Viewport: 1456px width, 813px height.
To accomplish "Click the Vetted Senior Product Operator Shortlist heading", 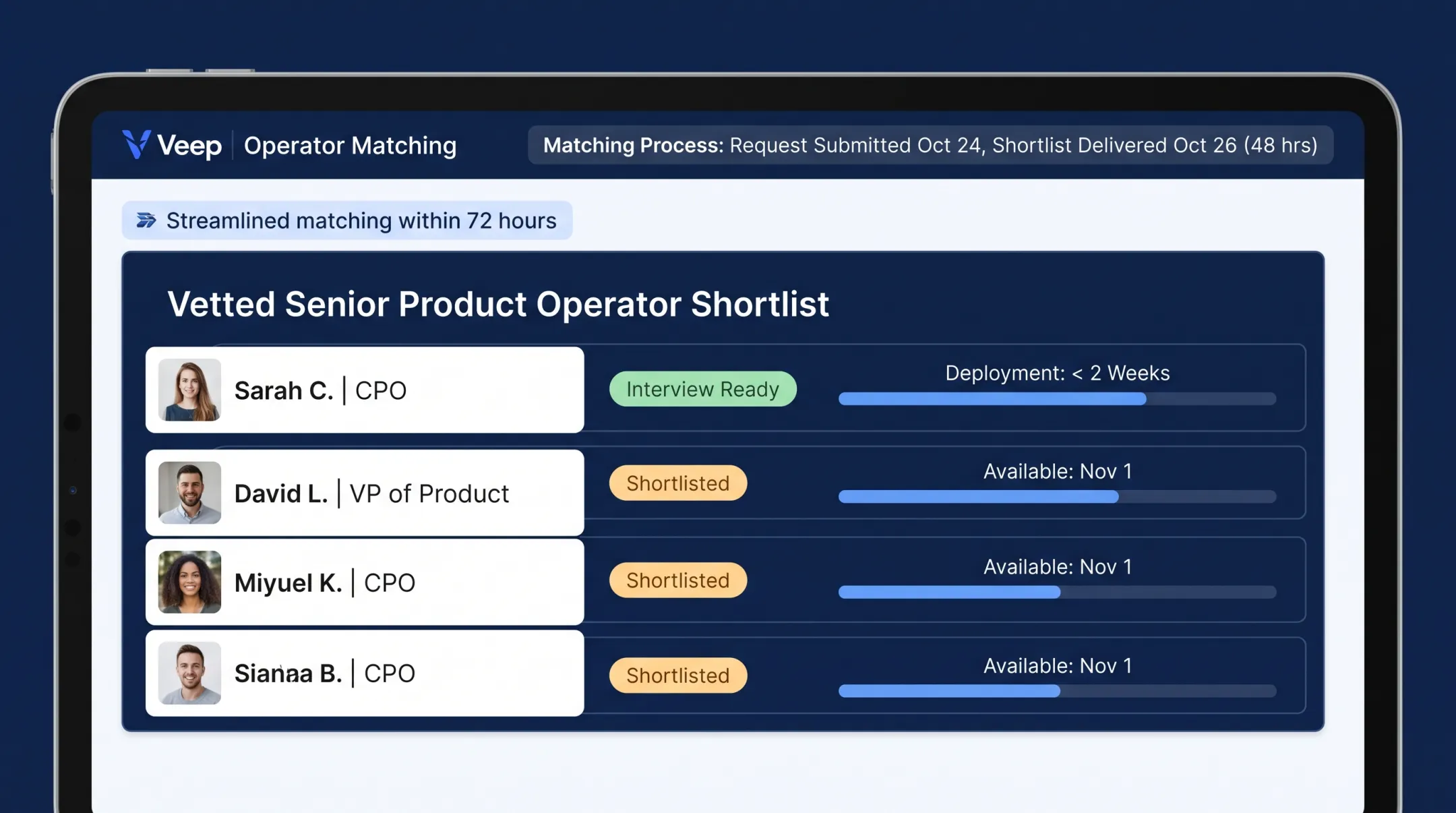I will point(498,304).
